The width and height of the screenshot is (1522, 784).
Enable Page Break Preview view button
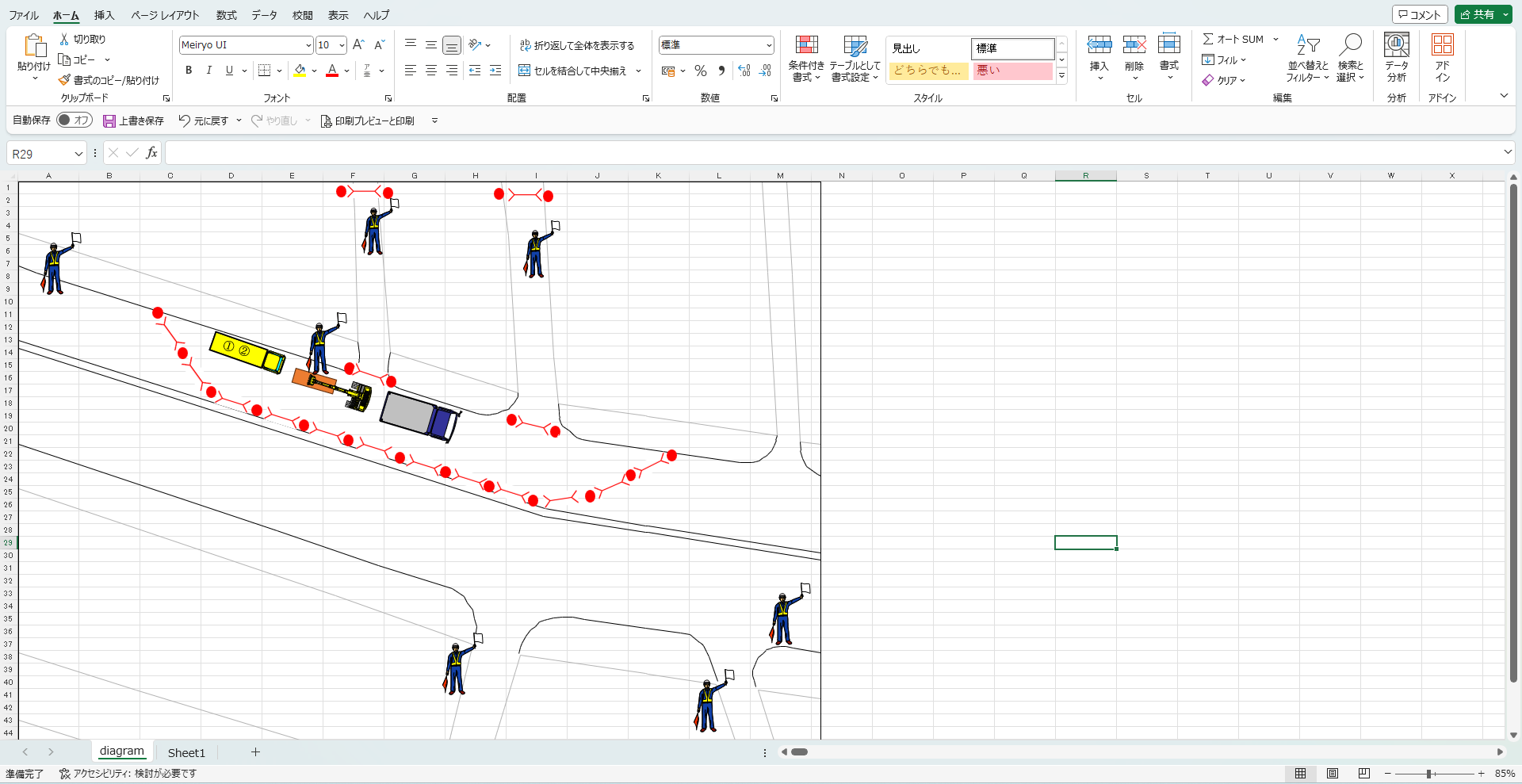tap(1363, 774)
